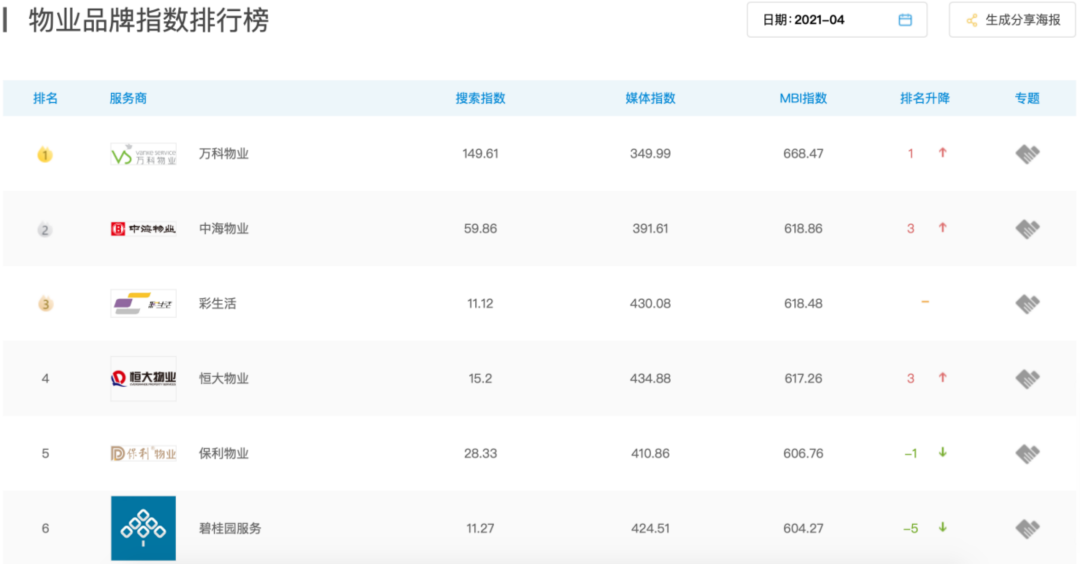The width and height of the screenshot is (1080, 564).
Task: Select the 彩生活 company name
Action: pos(217,304)
